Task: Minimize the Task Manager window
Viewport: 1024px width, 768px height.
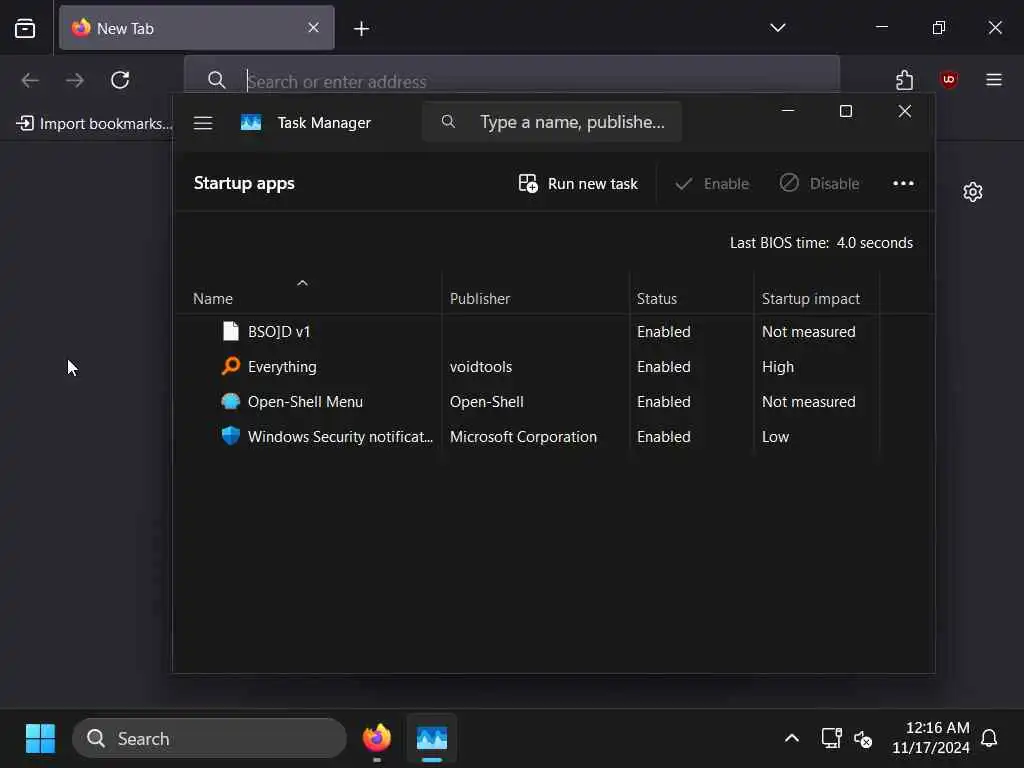Action: 788,111
